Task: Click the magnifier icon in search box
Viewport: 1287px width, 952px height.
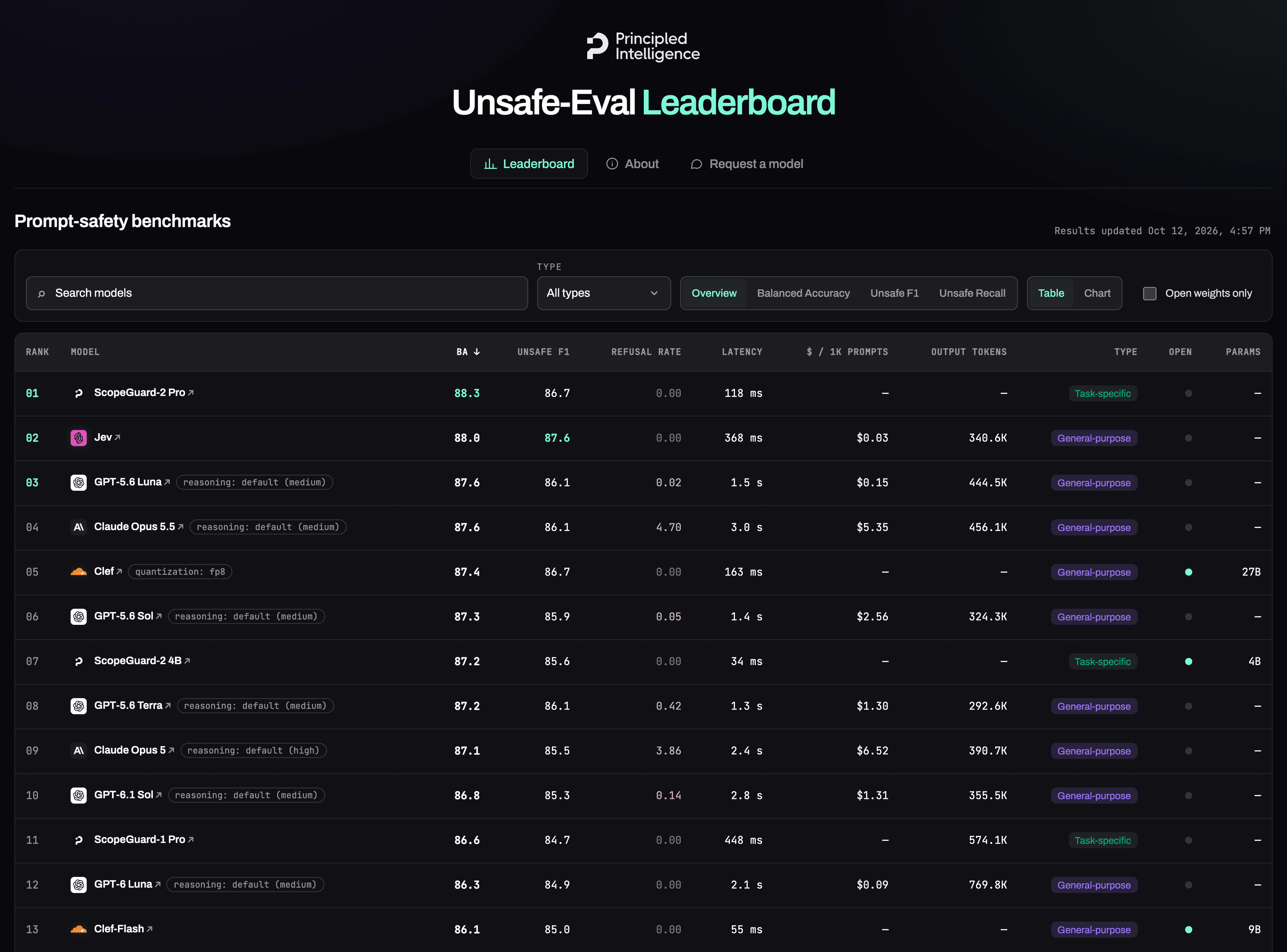Action: tap(42, 293)
